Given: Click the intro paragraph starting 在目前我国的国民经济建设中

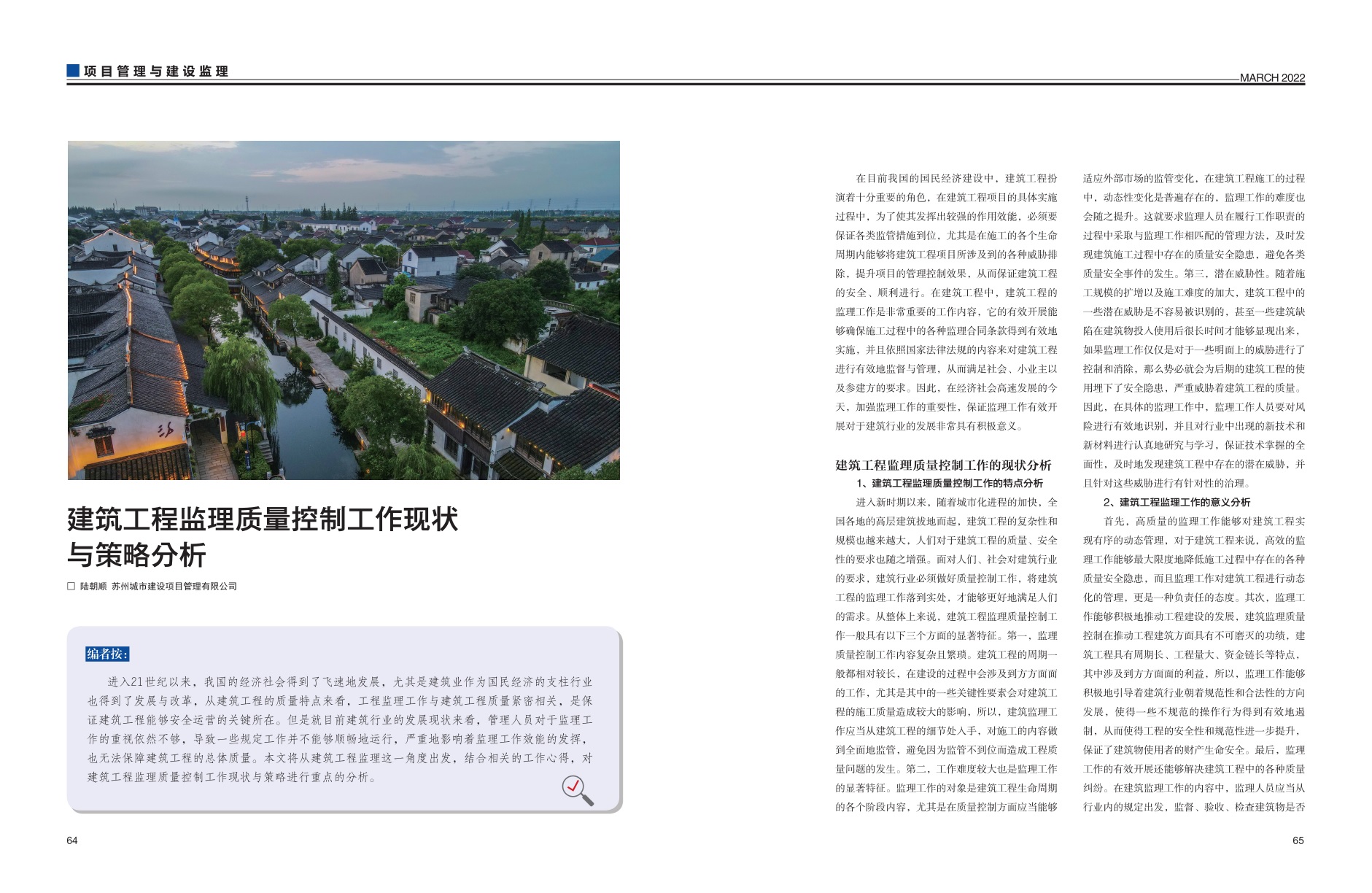Looking at the screenshot, I should 946,302.
